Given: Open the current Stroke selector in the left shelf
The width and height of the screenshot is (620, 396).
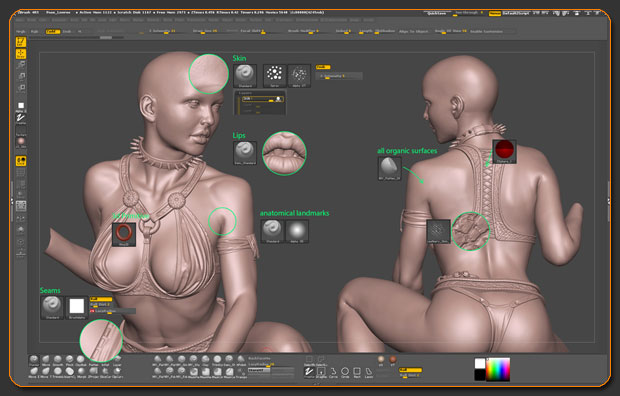Looking at the screenshot, I should point(21,119).
